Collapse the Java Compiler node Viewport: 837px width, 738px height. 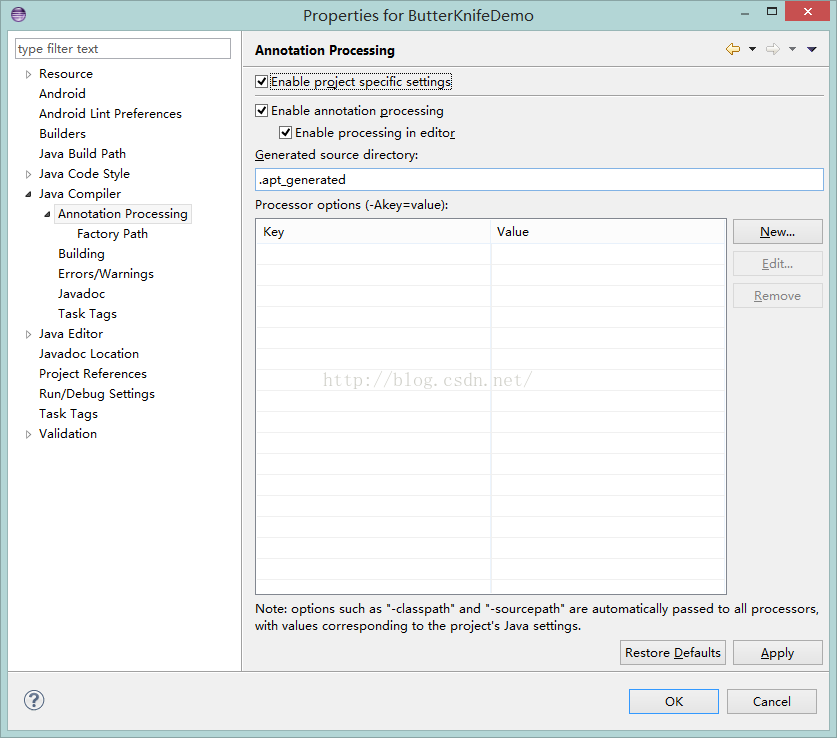(x=28, y=194)
